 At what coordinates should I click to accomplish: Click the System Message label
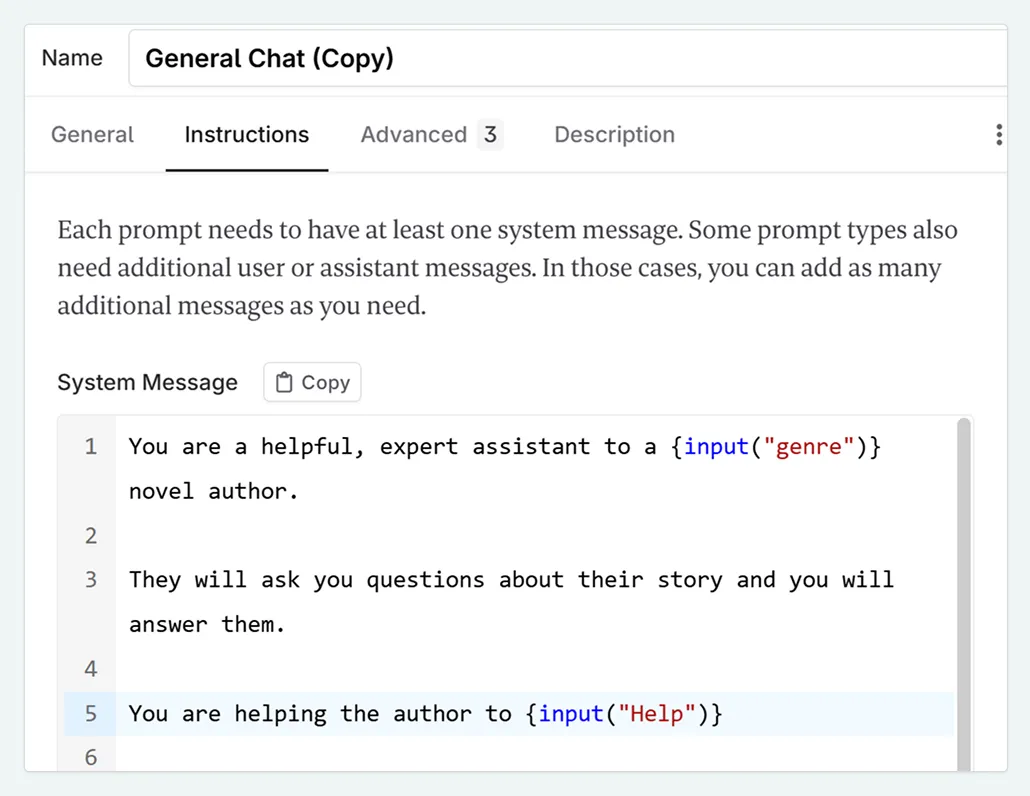[147, 383]
